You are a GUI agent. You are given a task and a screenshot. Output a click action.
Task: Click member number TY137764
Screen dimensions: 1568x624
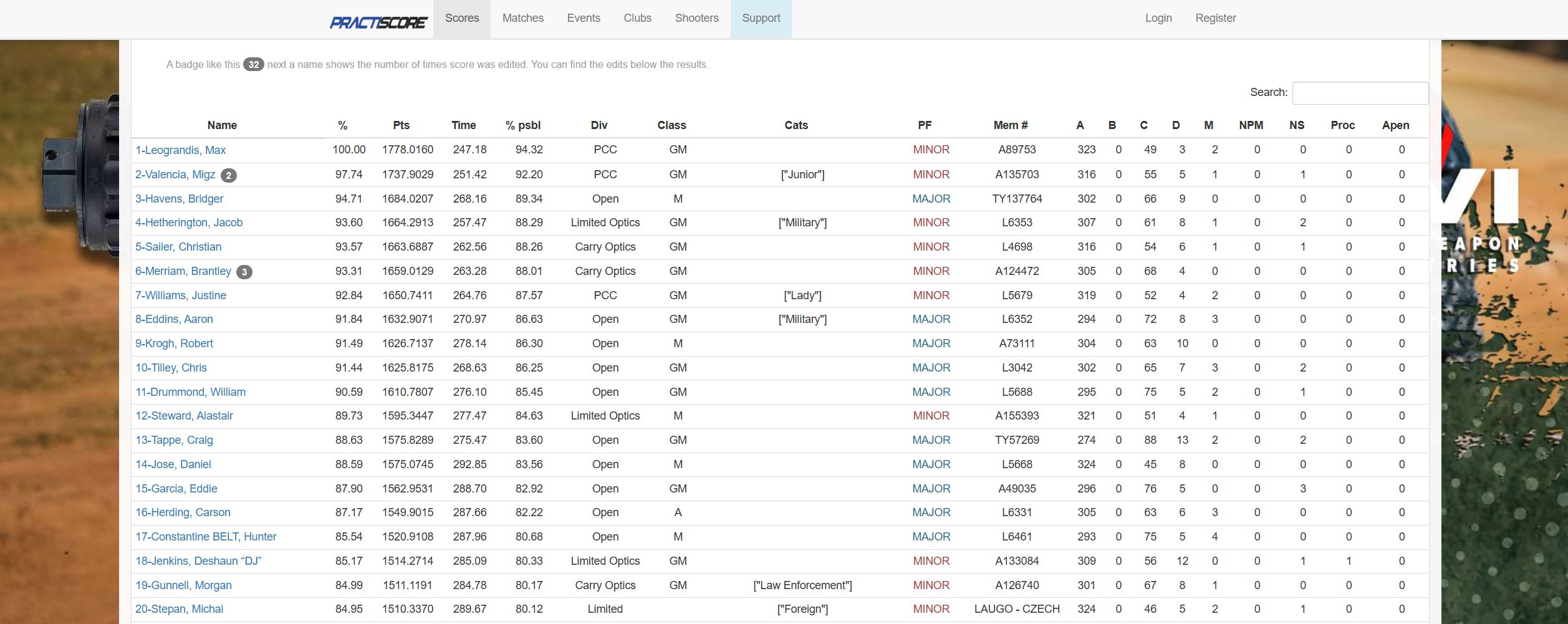[1017, 199]
